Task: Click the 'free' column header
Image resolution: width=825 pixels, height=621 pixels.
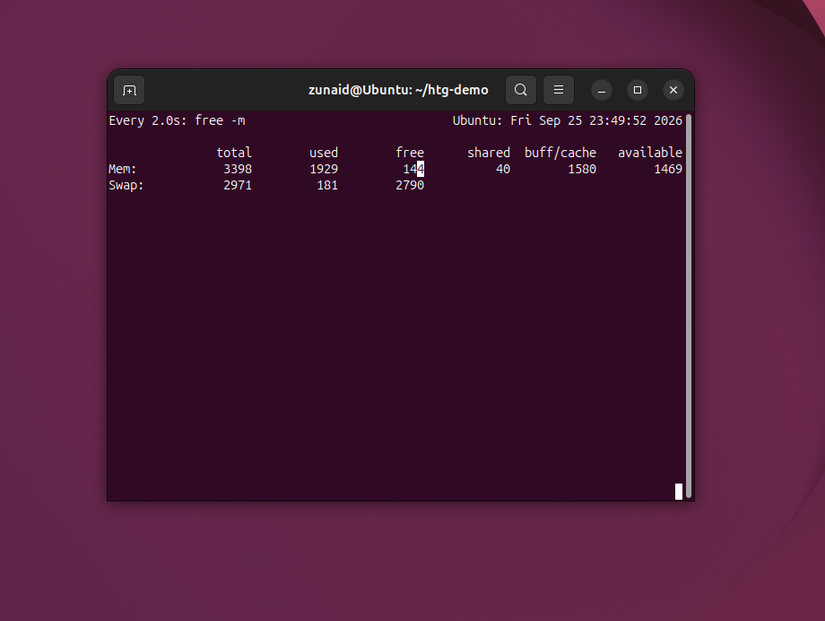Action: point(410,153)
